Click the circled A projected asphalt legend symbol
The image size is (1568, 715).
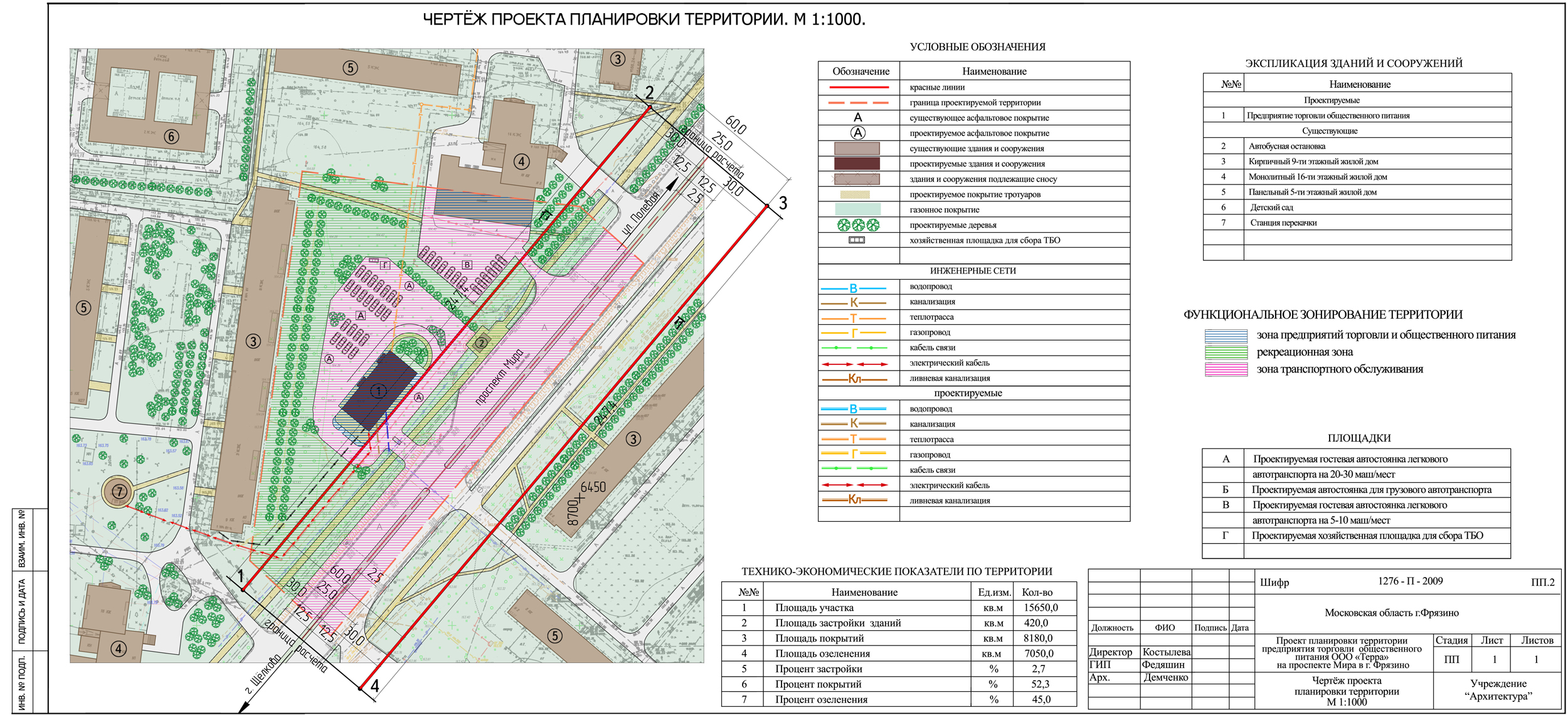pyautogui.click(x=857, y=133)
